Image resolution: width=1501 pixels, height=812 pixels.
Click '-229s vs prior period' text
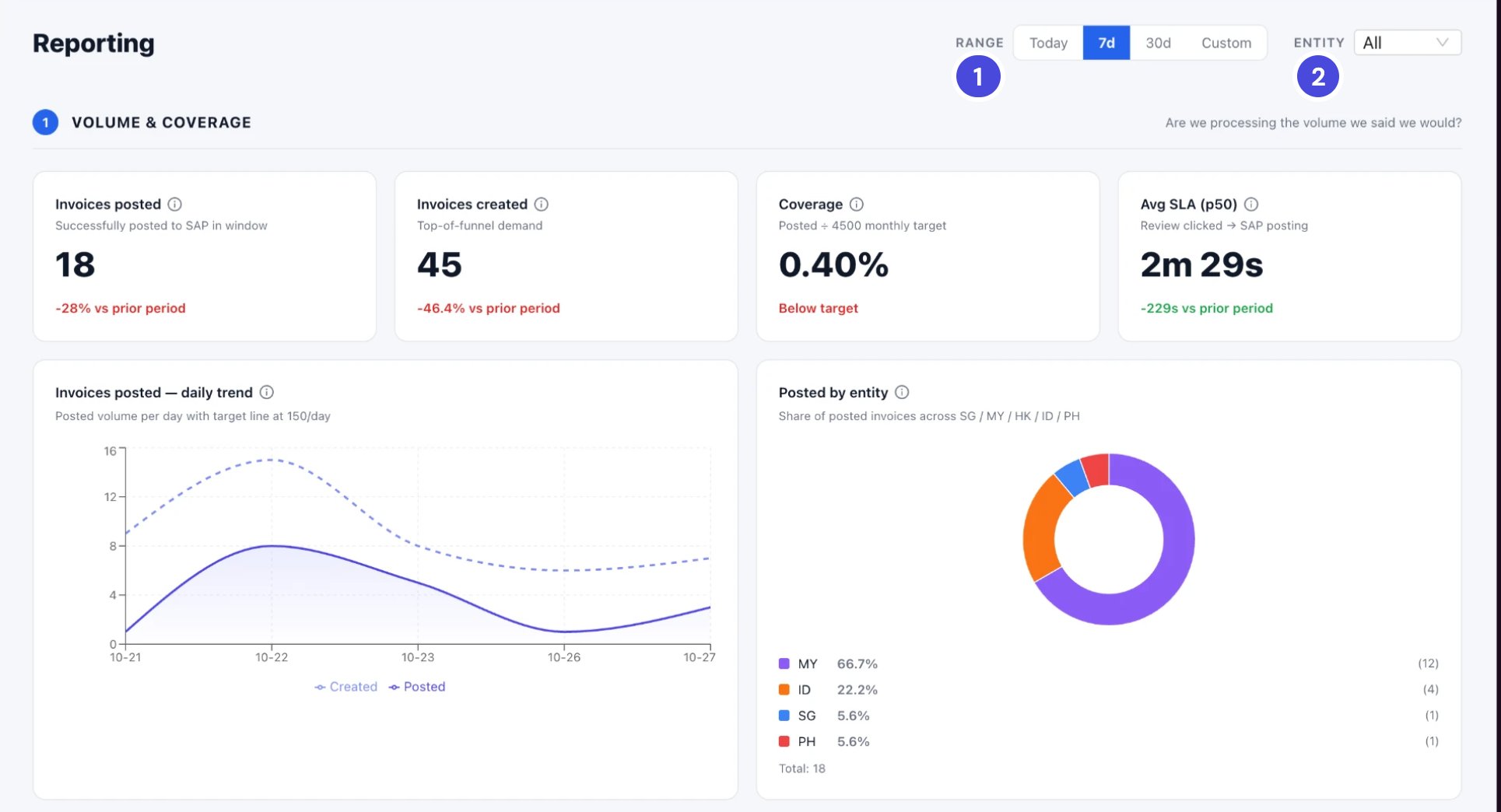pyautogui.click(x=1207, y=308)
